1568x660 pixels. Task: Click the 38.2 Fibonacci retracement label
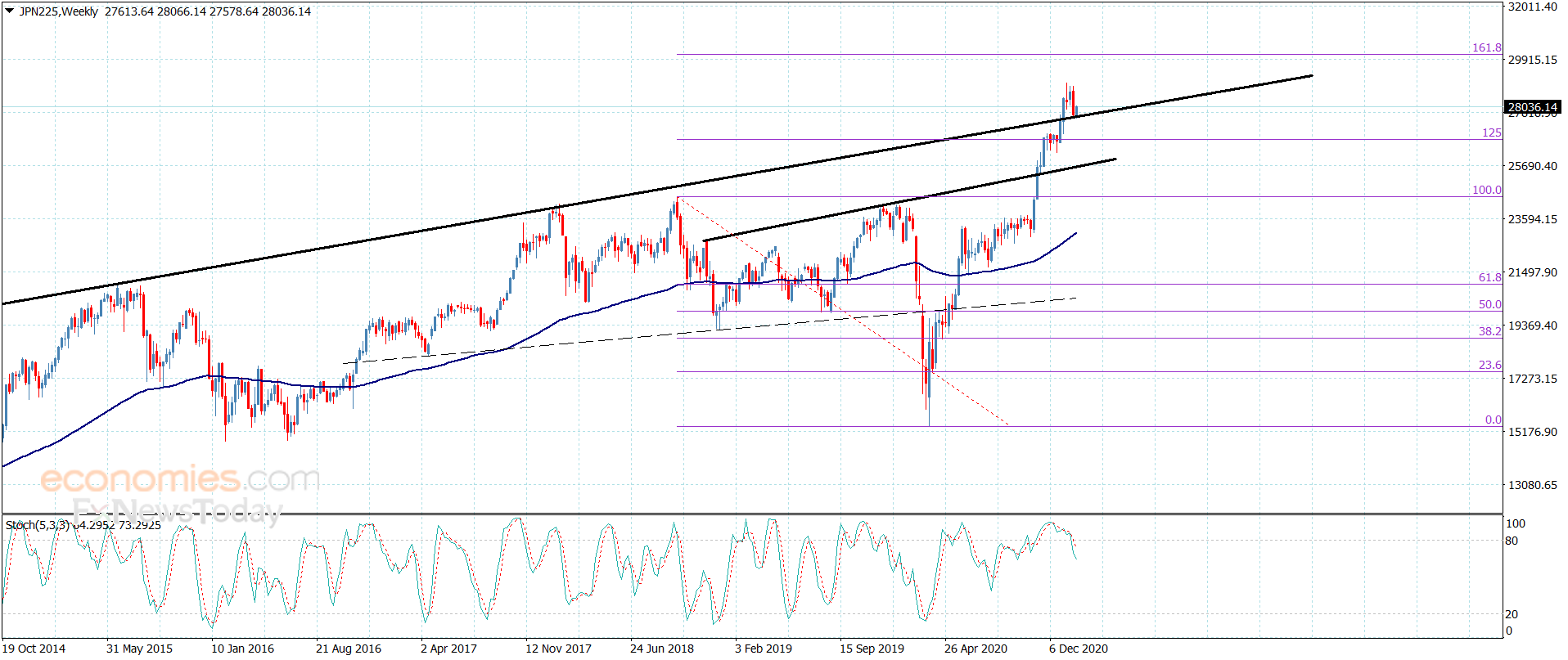point(1490,331)
